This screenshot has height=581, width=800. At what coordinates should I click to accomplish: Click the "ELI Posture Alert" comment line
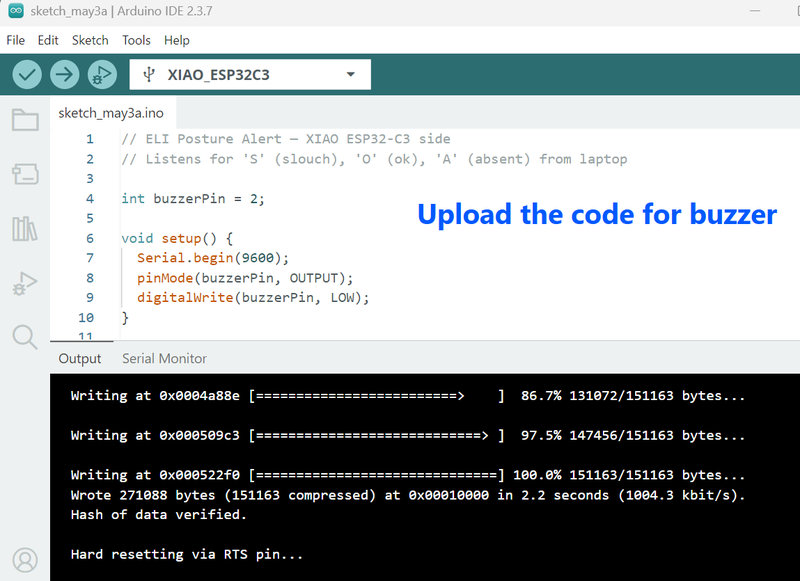(286, 139)
